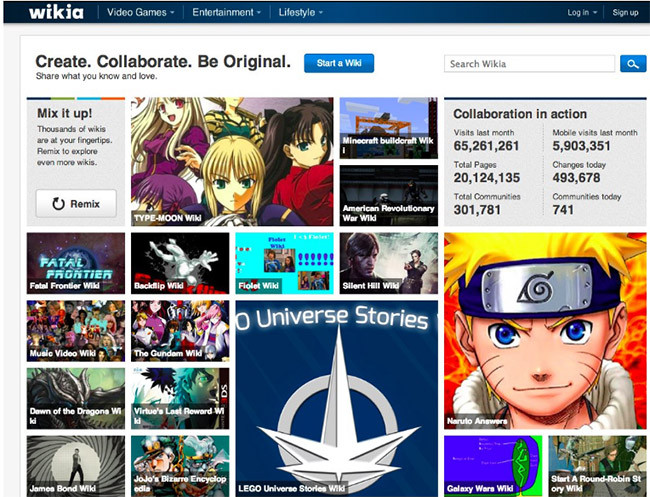Open the Log in menu
The height and width of the screenshot is (497, 650).
(x=582, y=13)
